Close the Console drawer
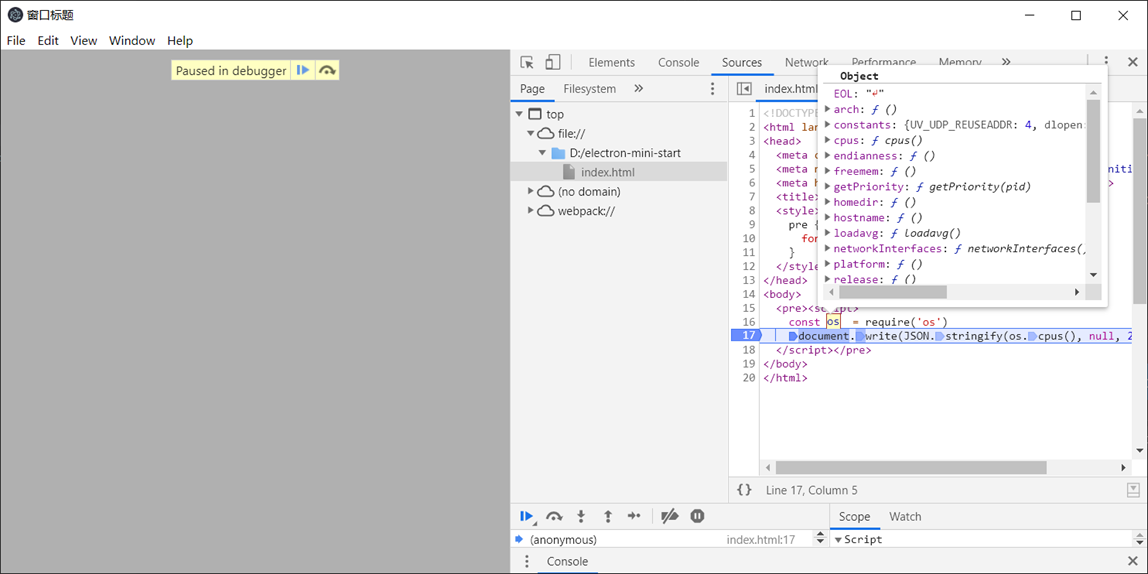 [x=1132, y=562]
